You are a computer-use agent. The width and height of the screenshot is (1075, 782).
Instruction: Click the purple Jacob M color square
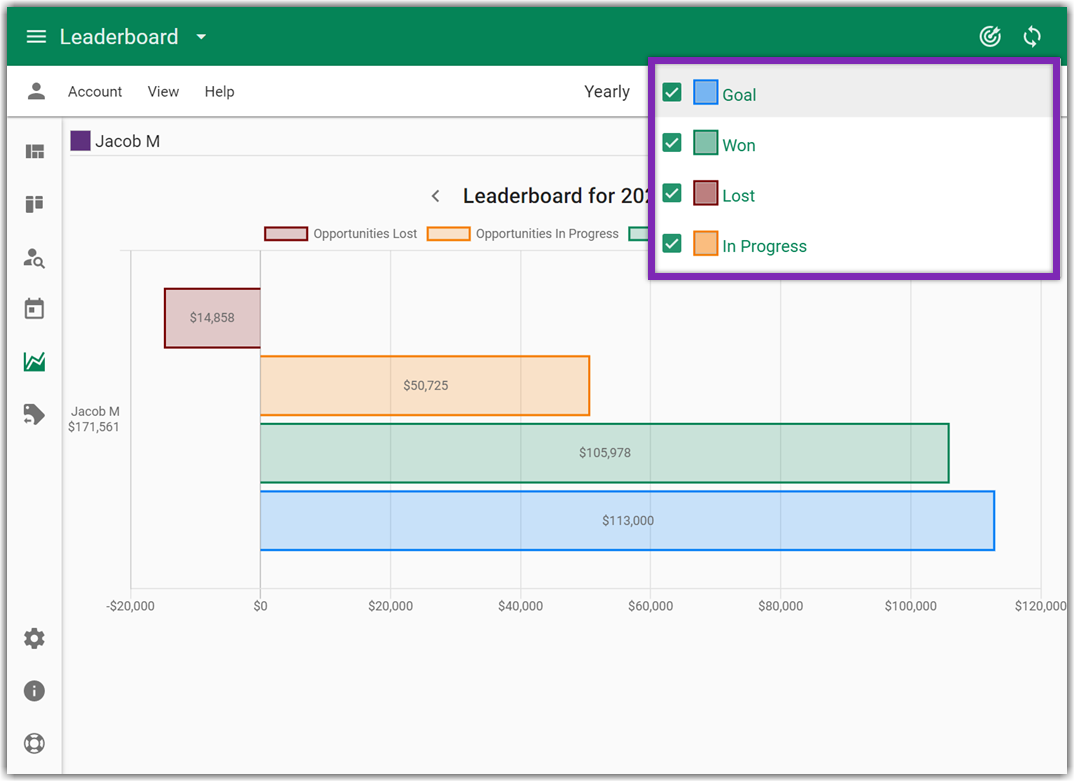coord(80,141)
